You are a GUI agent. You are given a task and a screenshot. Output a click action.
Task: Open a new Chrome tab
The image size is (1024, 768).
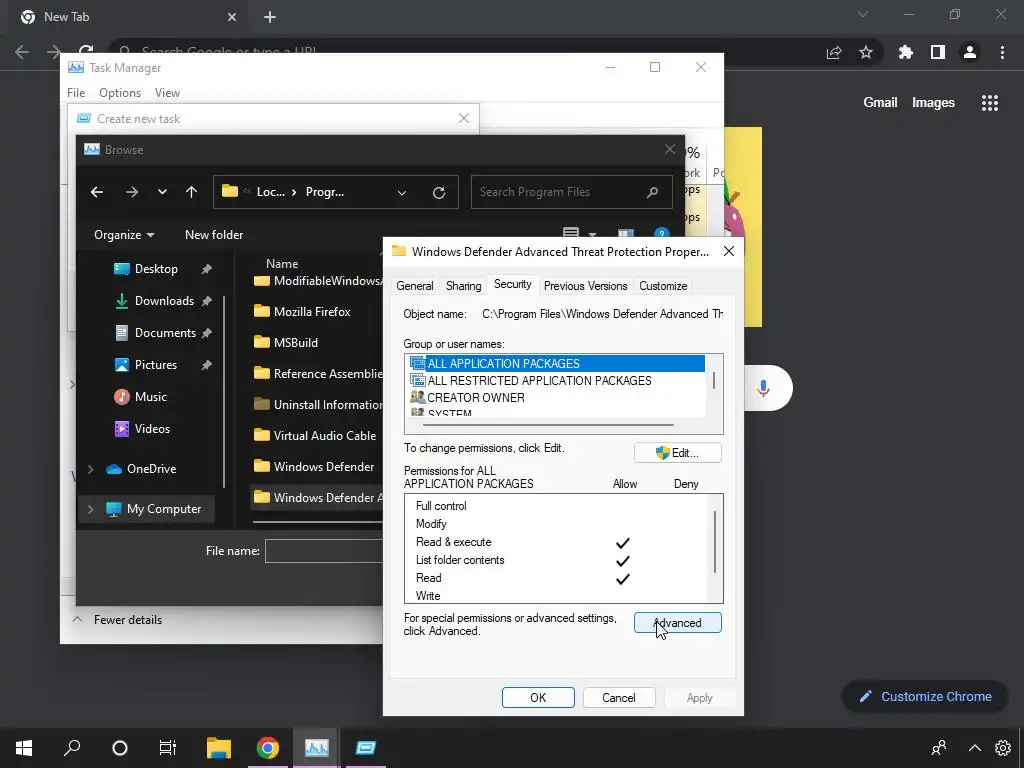point(270,17)
